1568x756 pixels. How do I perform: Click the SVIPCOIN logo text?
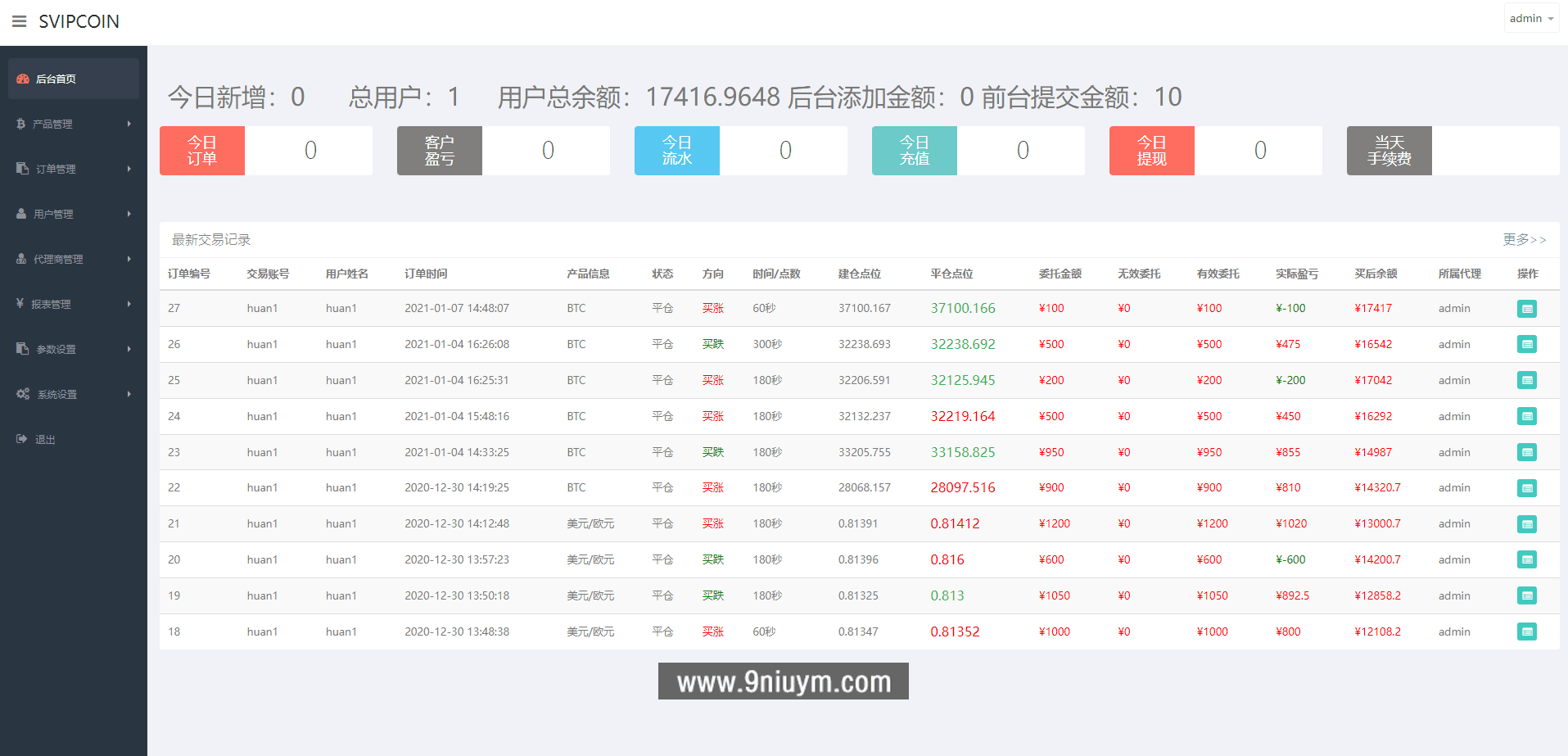[x=78, y=20]
